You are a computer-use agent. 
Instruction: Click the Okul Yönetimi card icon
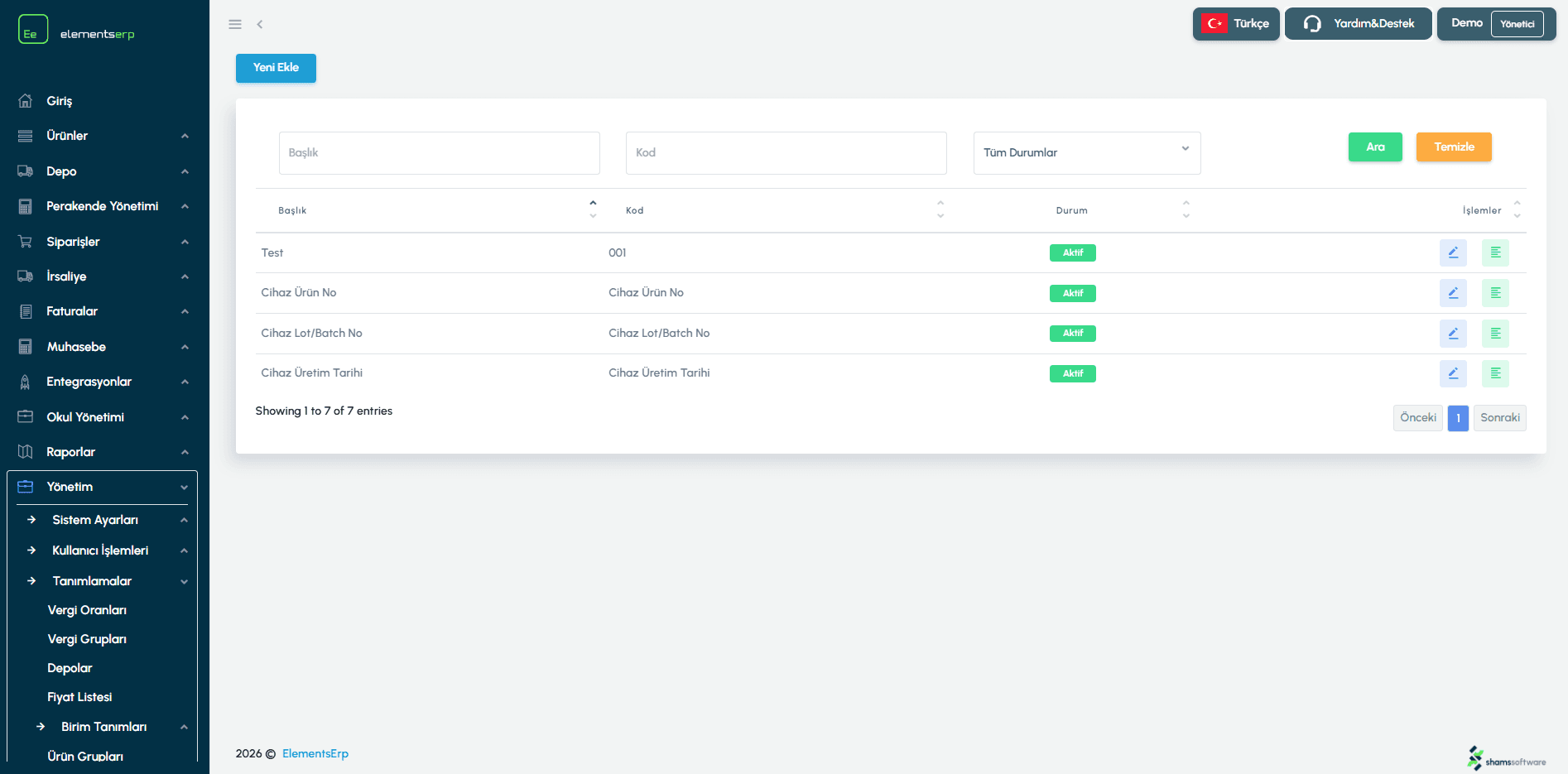point(26,417)
